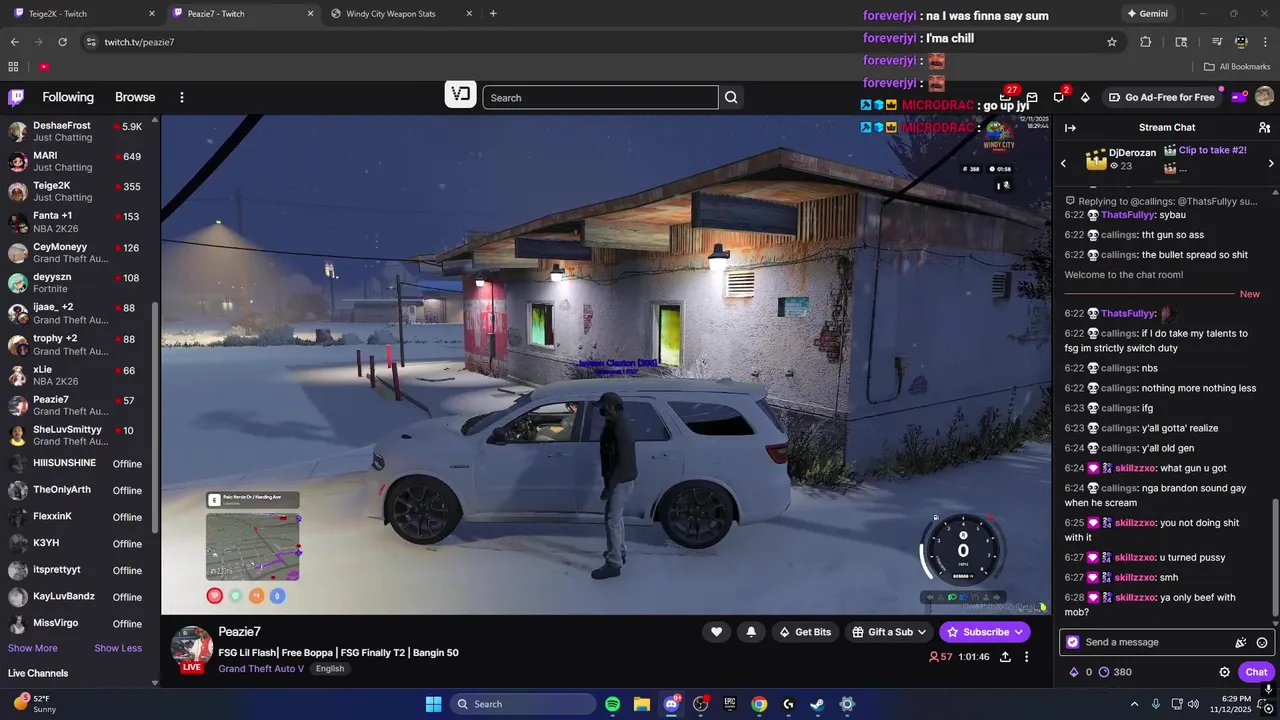1280x720 pixels.
Task: Open the user avatar menu
Action: click(x=1264, y=97)
